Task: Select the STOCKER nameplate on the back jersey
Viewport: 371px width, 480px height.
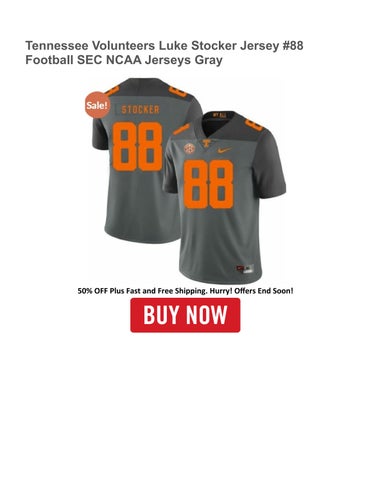Action: [140, 110]
